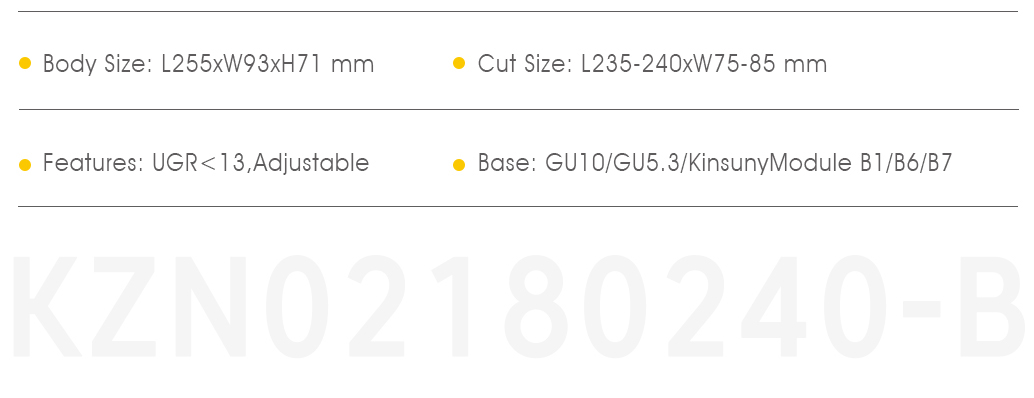Click the final letter B in the watermark
Screen dimensions: 1034x398
(x=990, y=306)
